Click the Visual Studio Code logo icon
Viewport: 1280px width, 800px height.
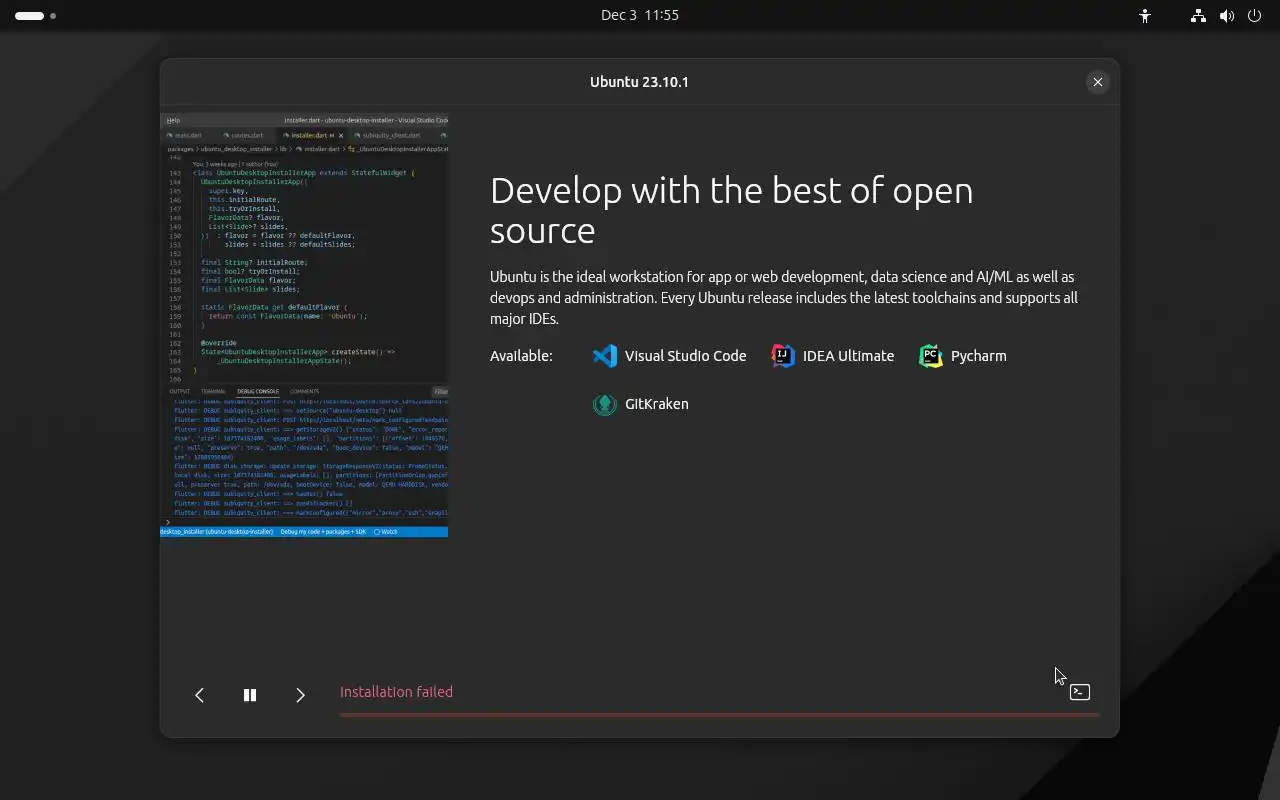(x=605, y=356)
